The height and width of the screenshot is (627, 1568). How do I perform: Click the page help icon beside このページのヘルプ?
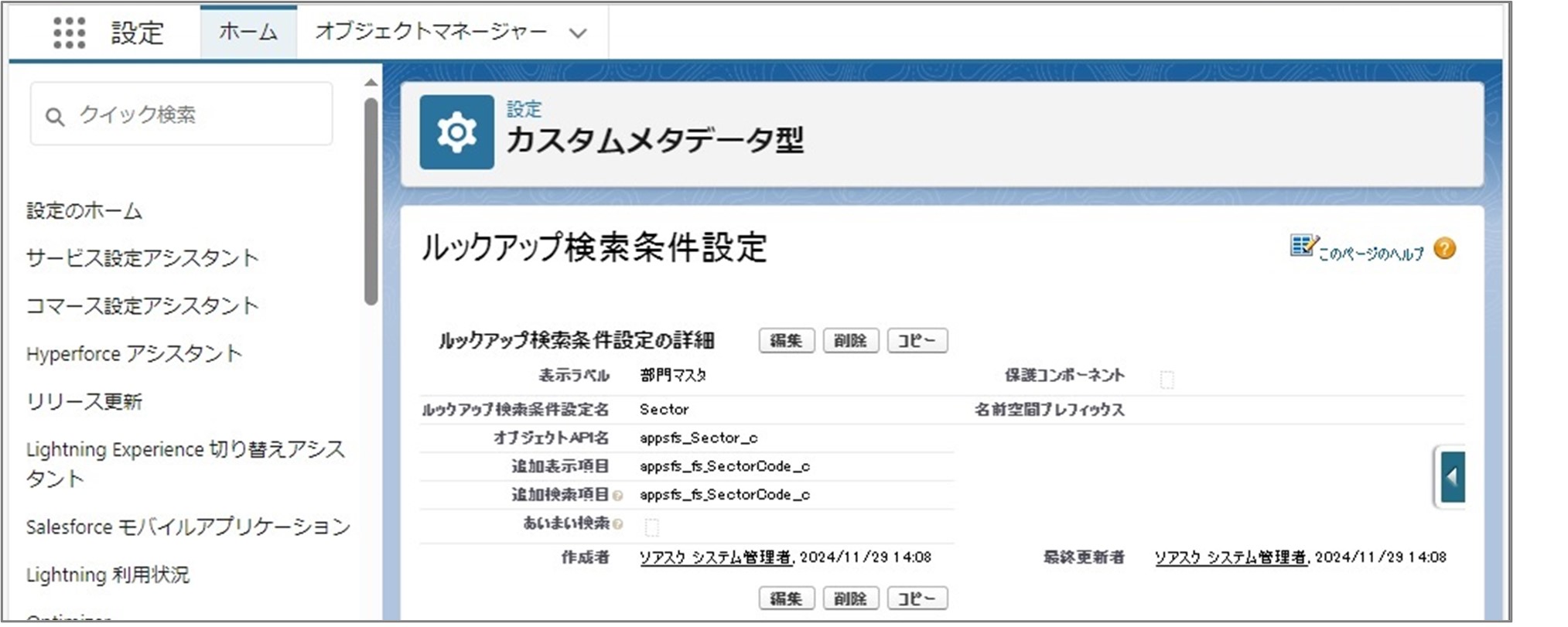1303,246
